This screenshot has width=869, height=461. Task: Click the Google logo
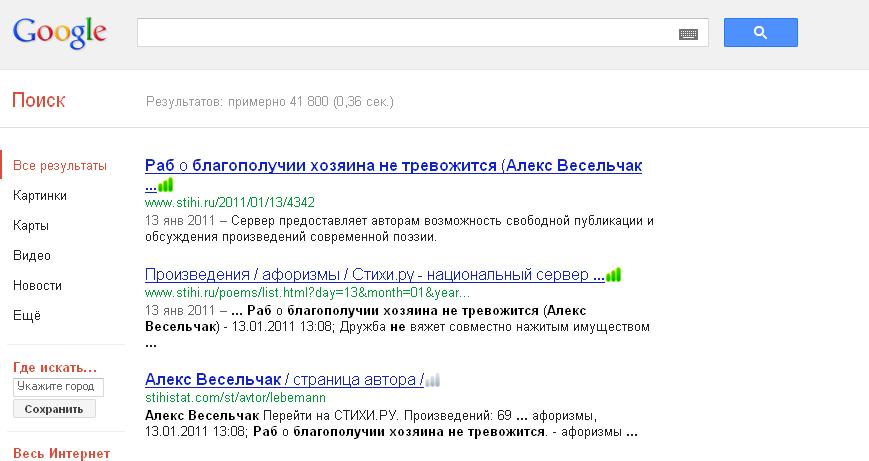tap(60, 32)
